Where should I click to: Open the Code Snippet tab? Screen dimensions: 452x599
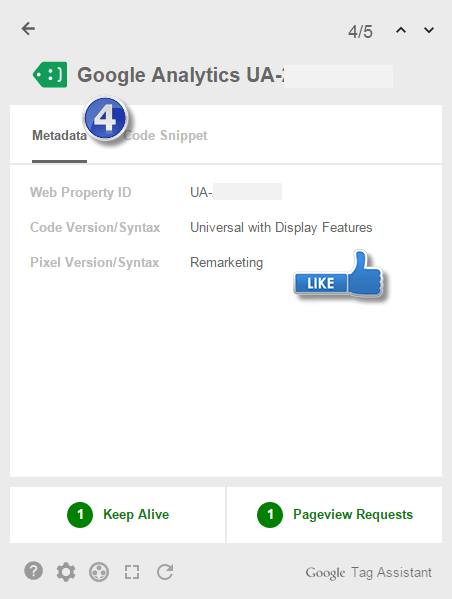165,135
